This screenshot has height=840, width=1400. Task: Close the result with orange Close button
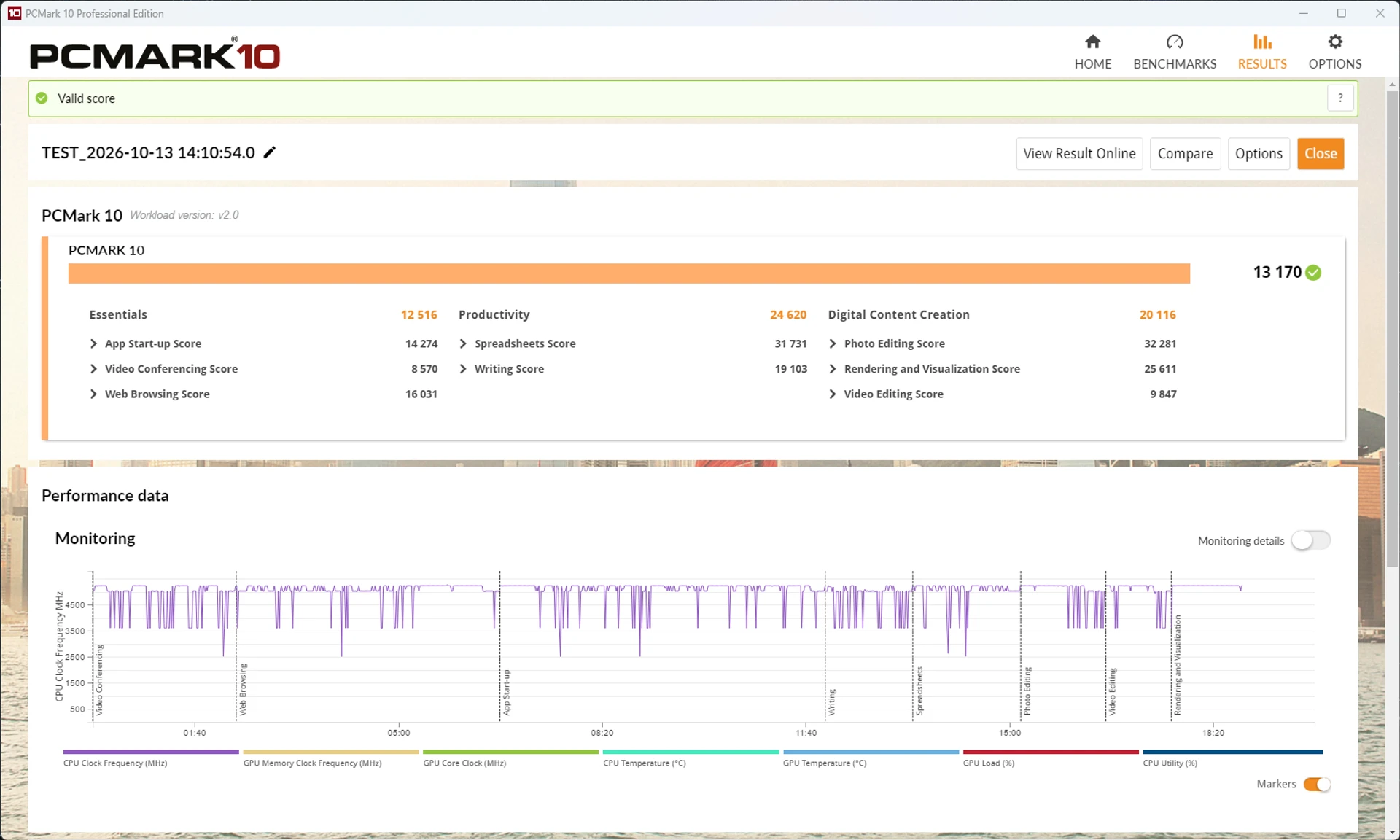[x=1321, y=154]
